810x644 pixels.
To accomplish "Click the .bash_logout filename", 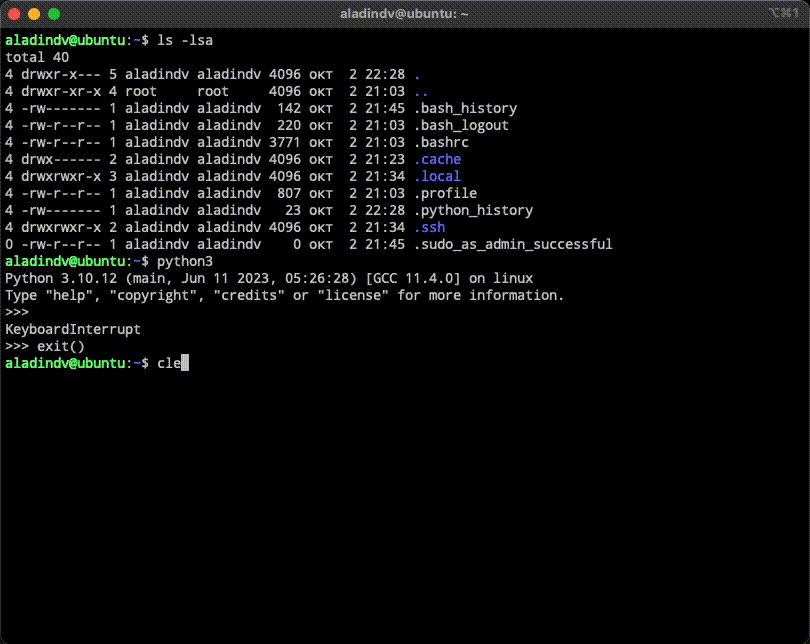I will click(461, 125).
